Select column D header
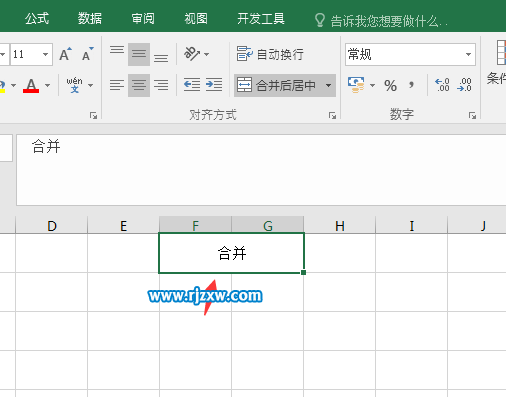This screenshot has height=397, width=506. [x=52, y=226]
